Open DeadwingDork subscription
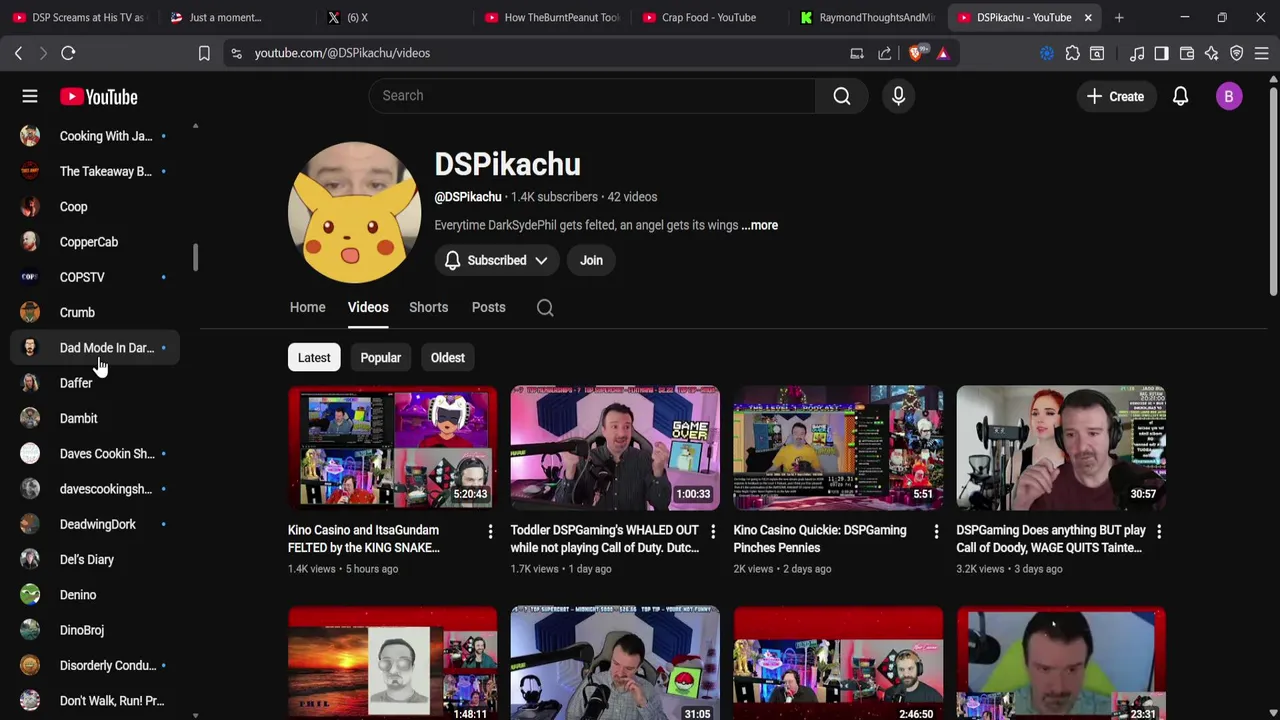This screenshot has width=1280, height=720. tap(95, 524)
